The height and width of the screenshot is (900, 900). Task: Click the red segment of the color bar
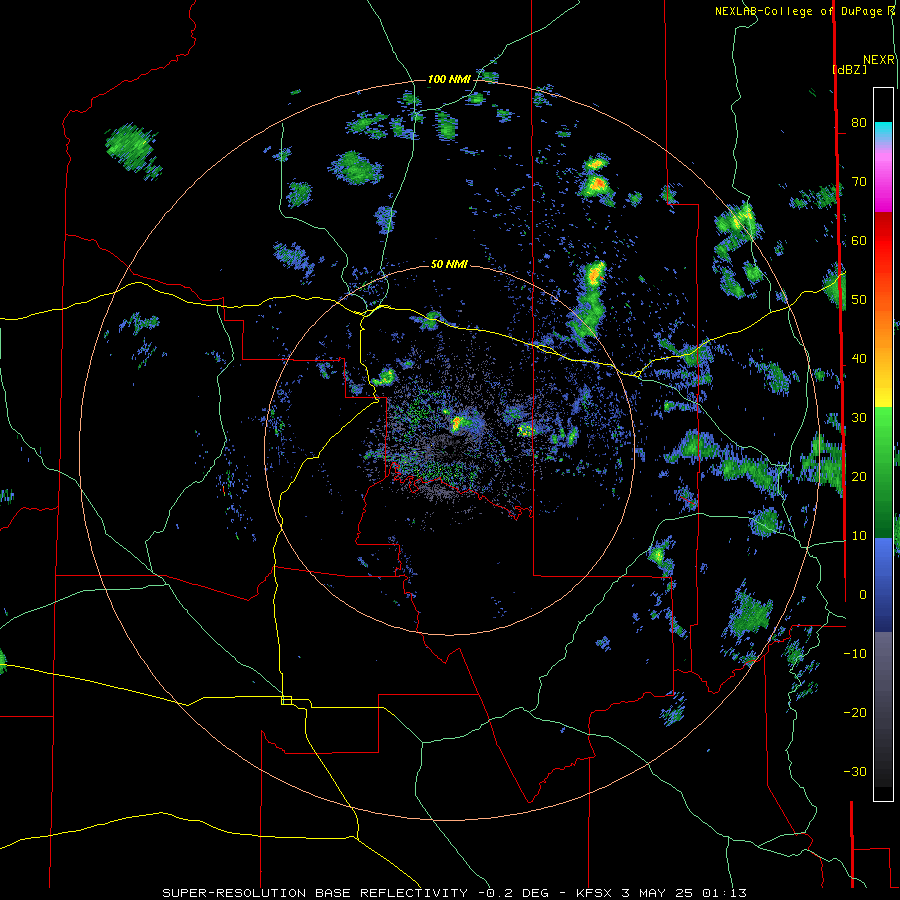(x=883, y=241)
